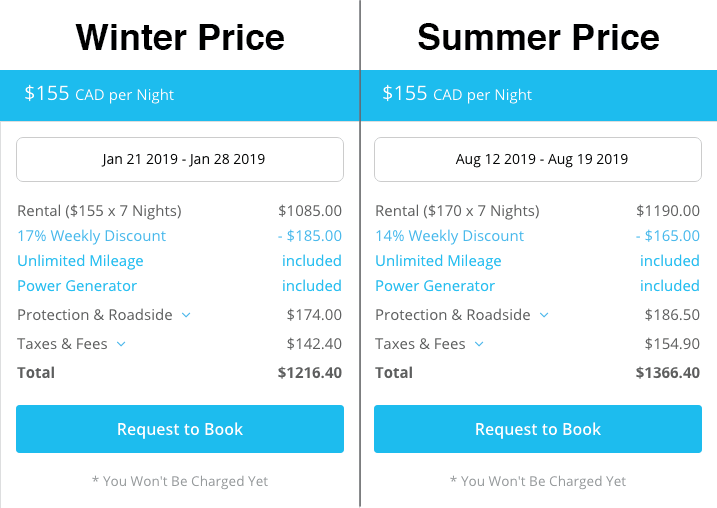Click the - $185.00 discount amount
Screen dimensions: 717x508
310,236
